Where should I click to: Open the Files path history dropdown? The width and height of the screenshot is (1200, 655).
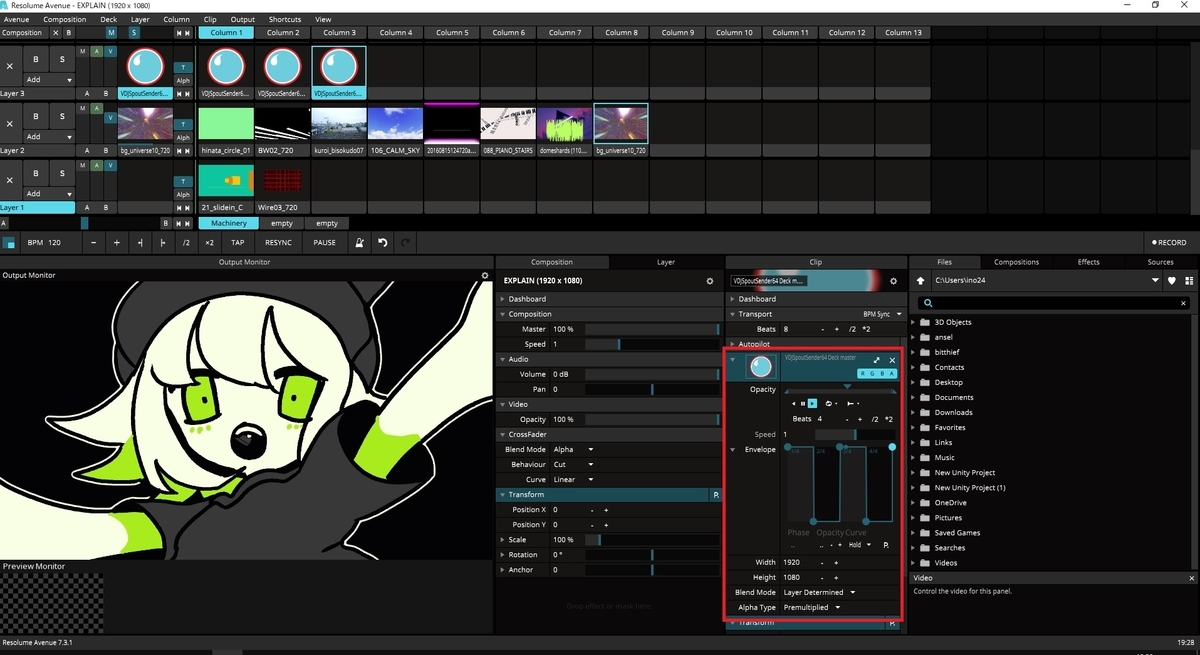(1156, 281)
